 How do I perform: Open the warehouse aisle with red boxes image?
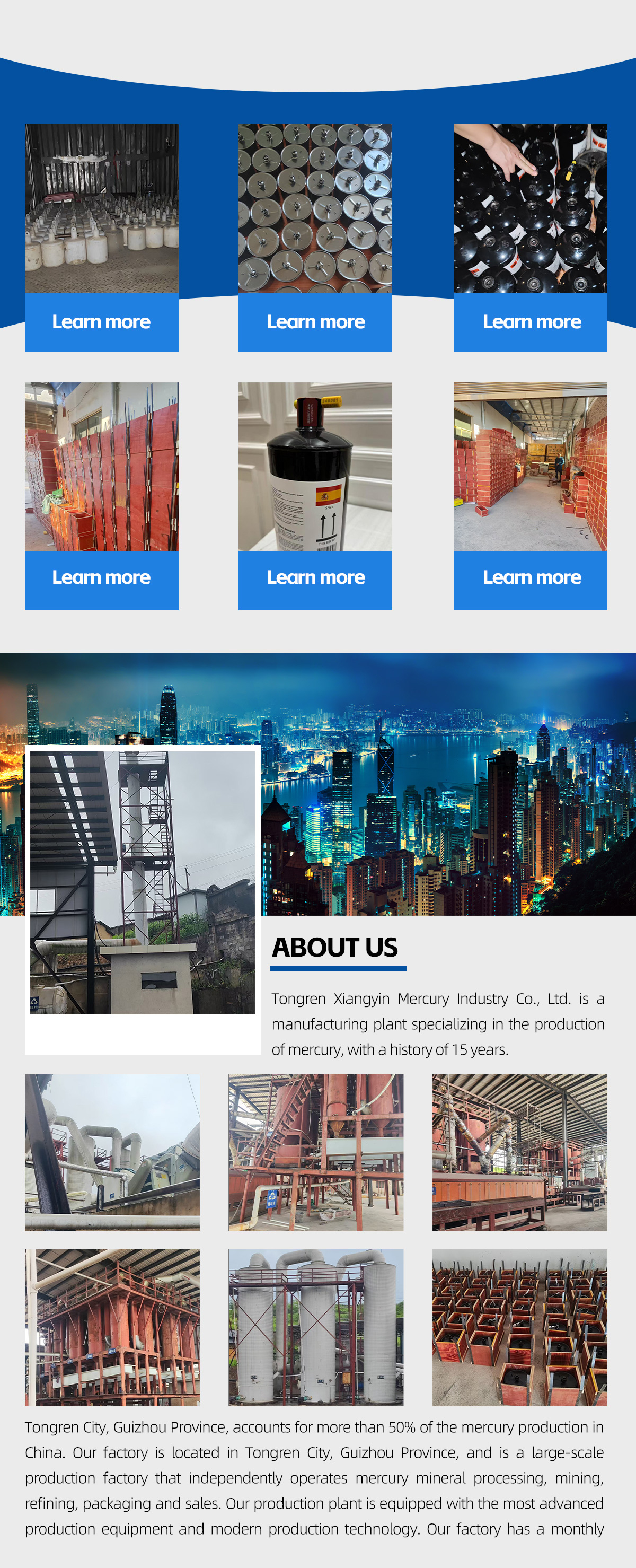pyautogui.click(x=530, y=467)
